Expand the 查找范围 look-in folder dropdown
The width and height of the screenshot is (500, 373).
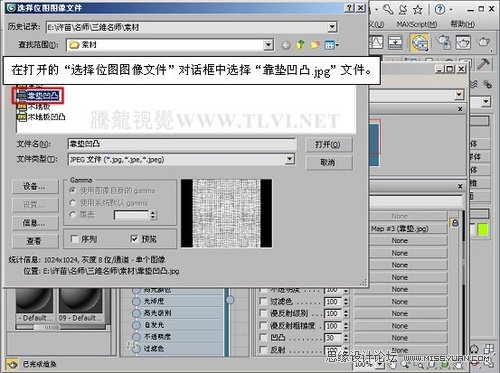tap(268, 45)
